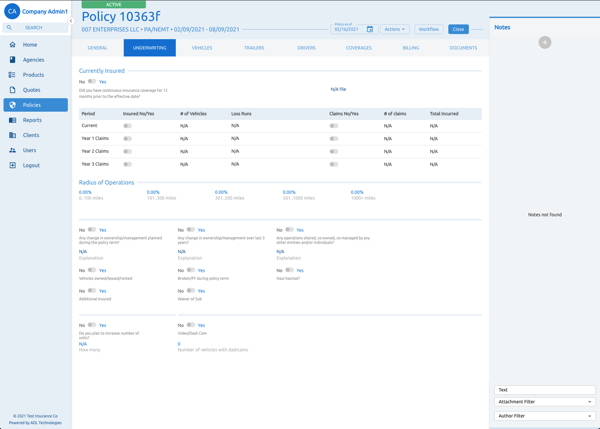Click the blue Close button

coord(458,29)
